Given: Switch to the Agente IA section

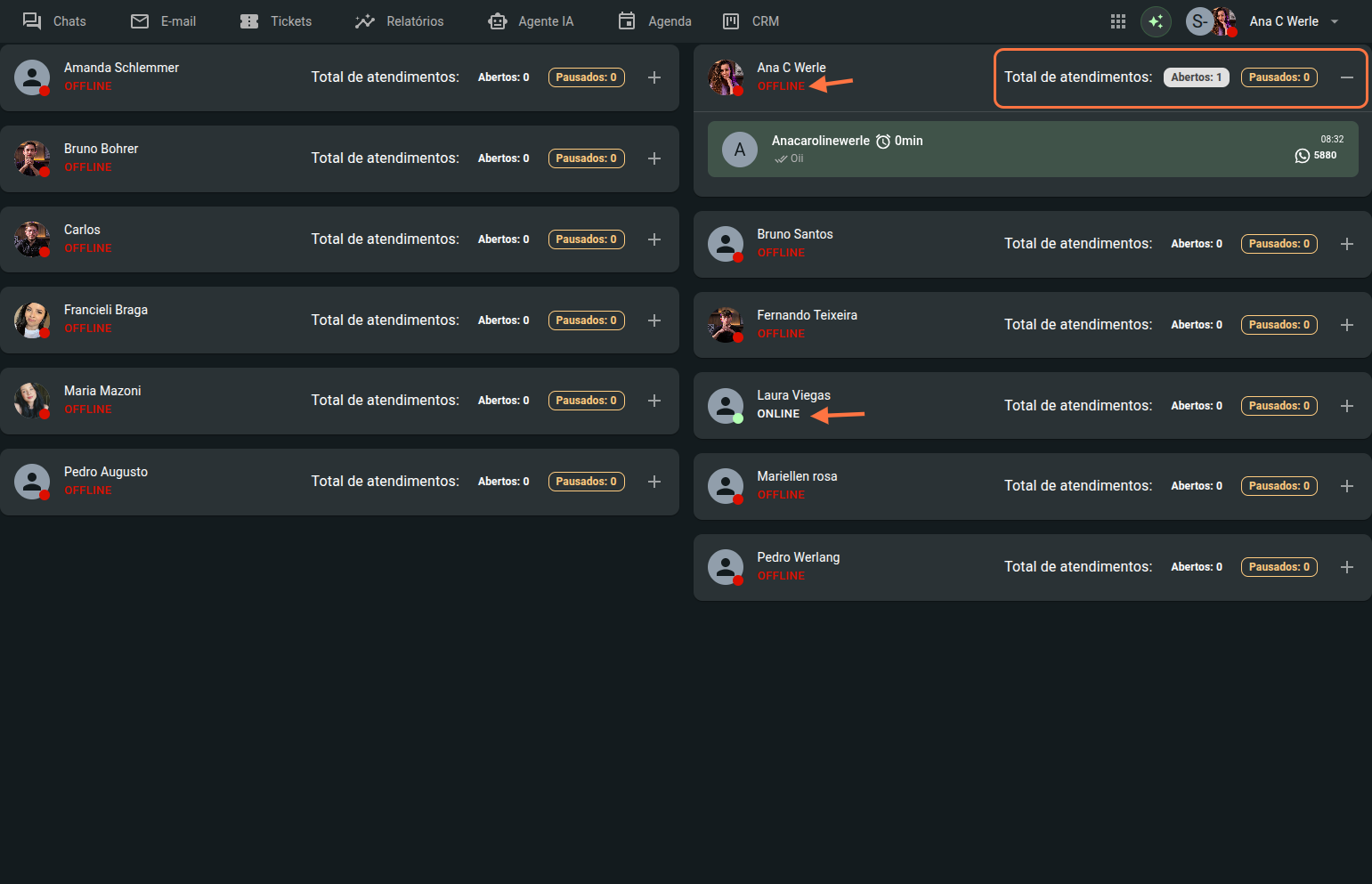Looking at the screenshot, I should 531,21.
